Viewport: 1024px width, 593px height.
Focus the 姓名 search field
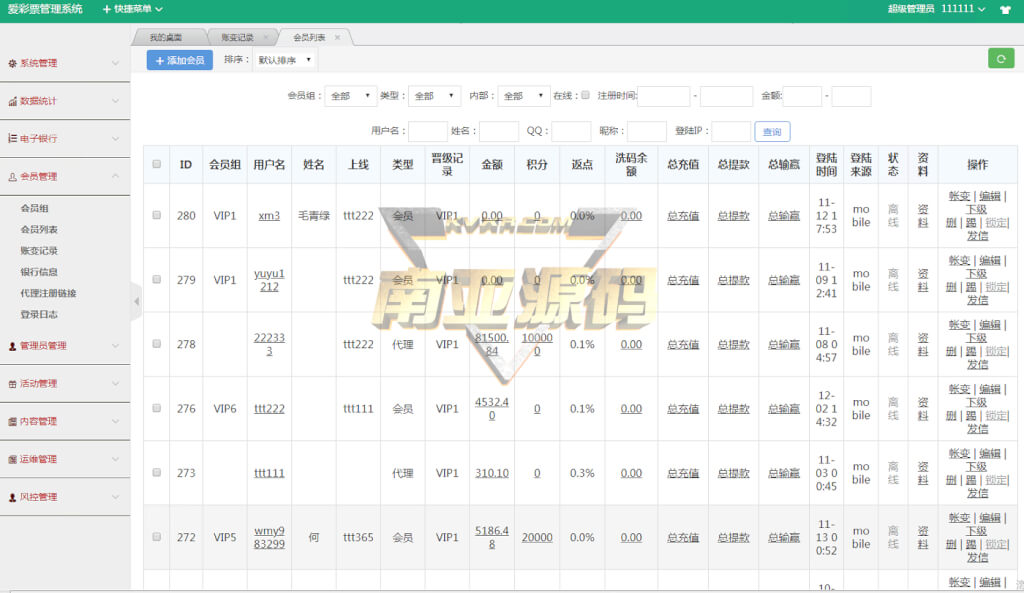pos(499,131)
